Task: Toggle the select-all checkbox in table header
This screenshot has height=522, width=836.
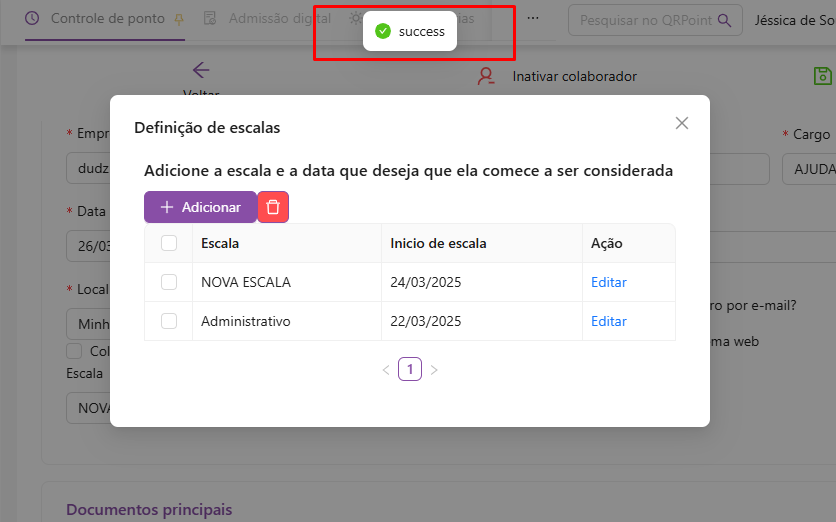Action: pyautogui.click(x=169, y=243)
